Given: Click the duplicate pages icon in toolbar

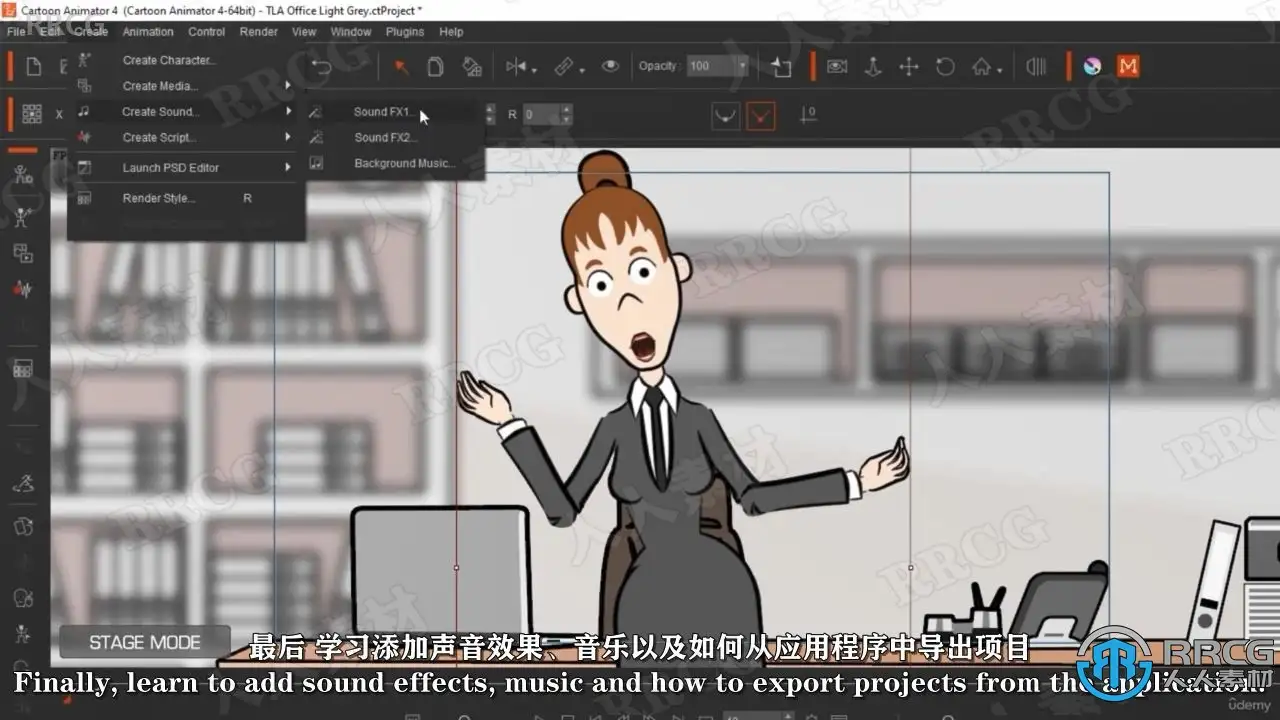Looking at the screenshot, I should tap(435, 67).
